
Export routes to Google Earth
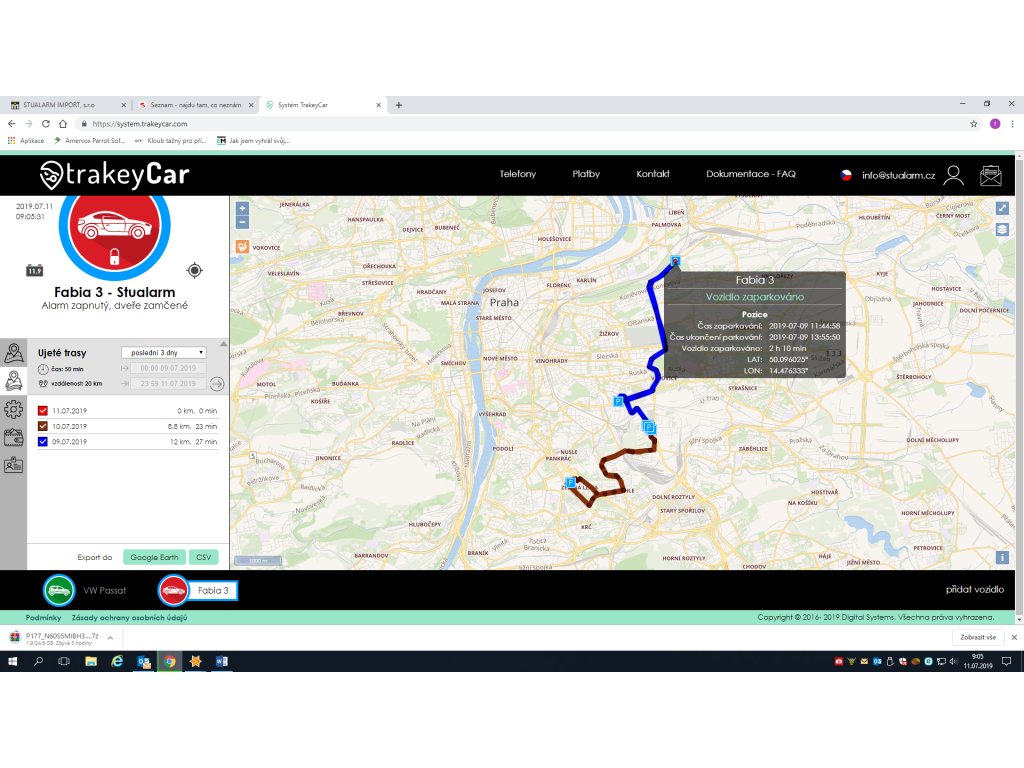154,557
